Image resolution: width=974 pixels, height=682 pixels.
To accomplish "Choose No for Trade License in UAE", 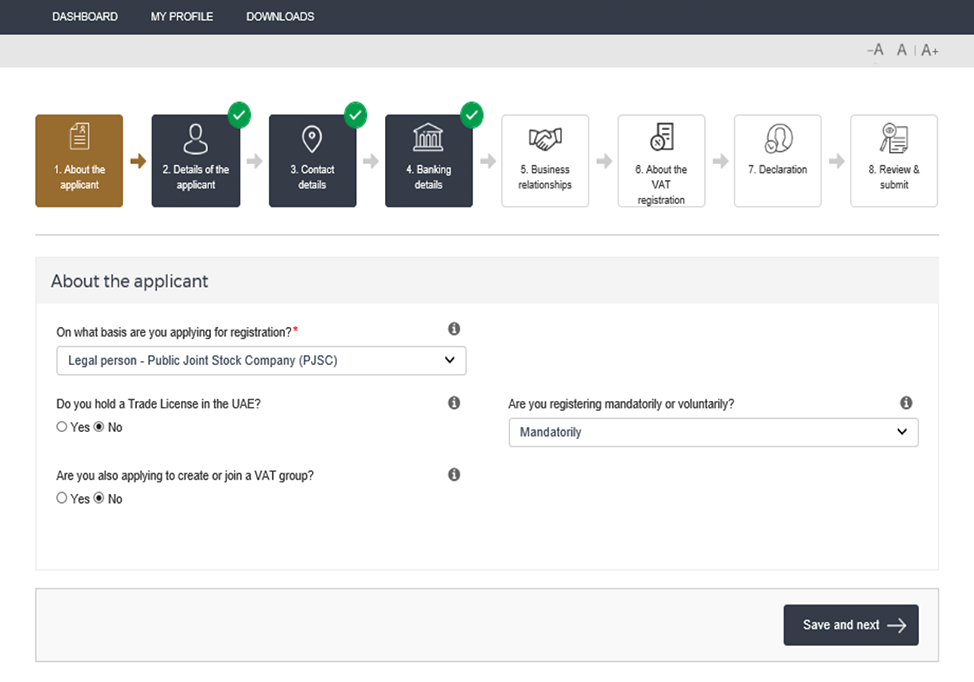I will coord(99,427).
